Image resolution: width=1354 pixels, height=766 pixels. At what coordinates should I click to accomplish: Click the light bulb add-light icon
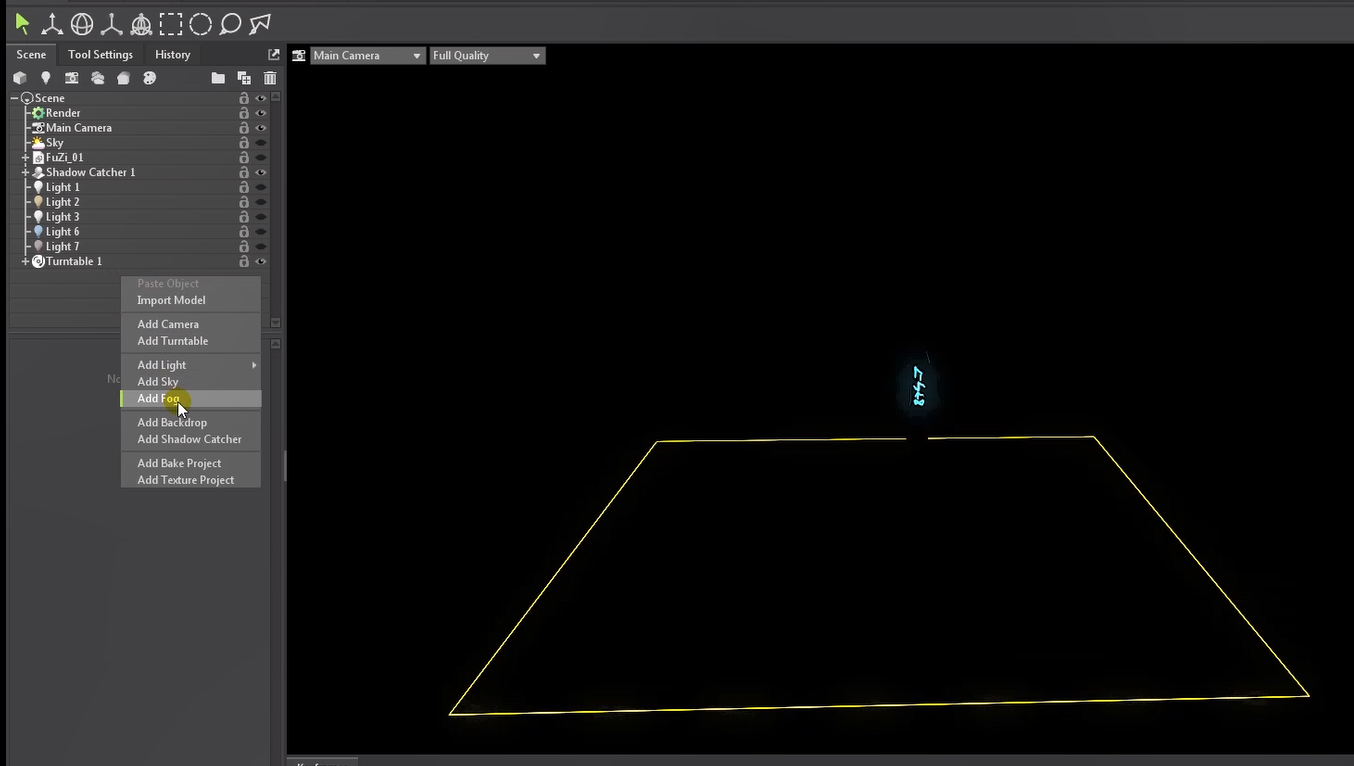coord(45,78)
